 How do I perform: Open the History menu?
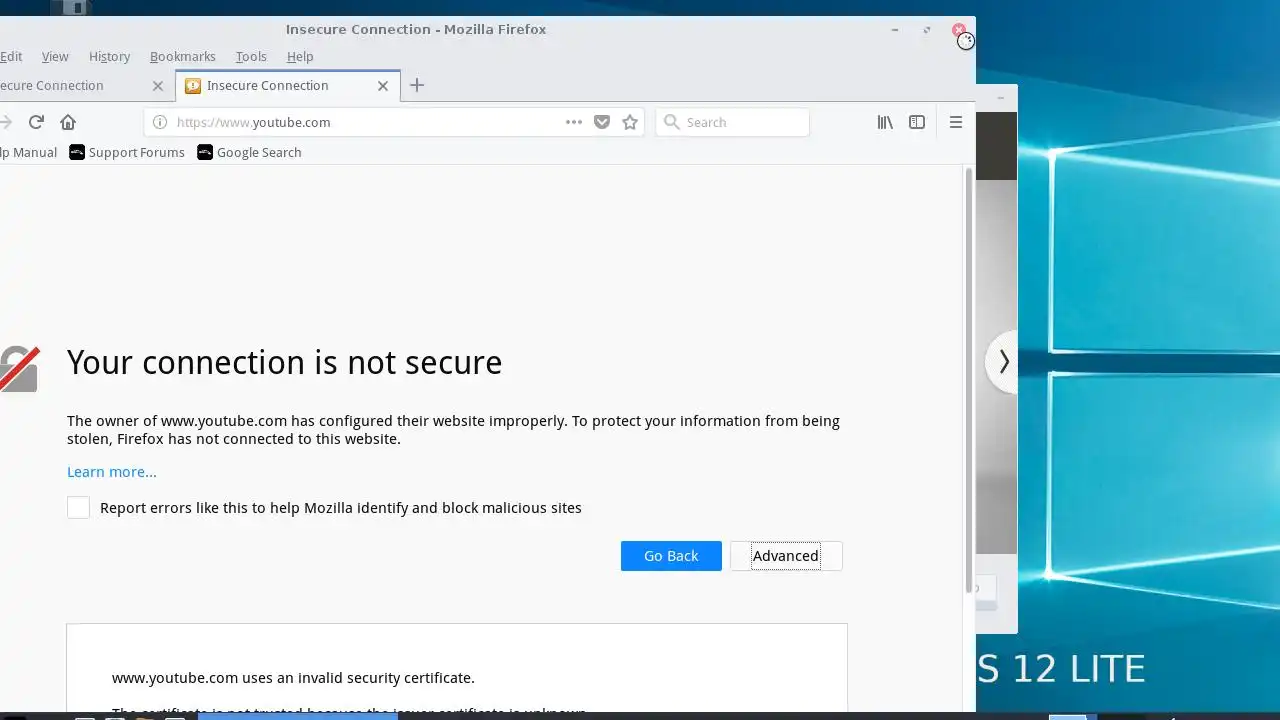click(x=109, y=56)
